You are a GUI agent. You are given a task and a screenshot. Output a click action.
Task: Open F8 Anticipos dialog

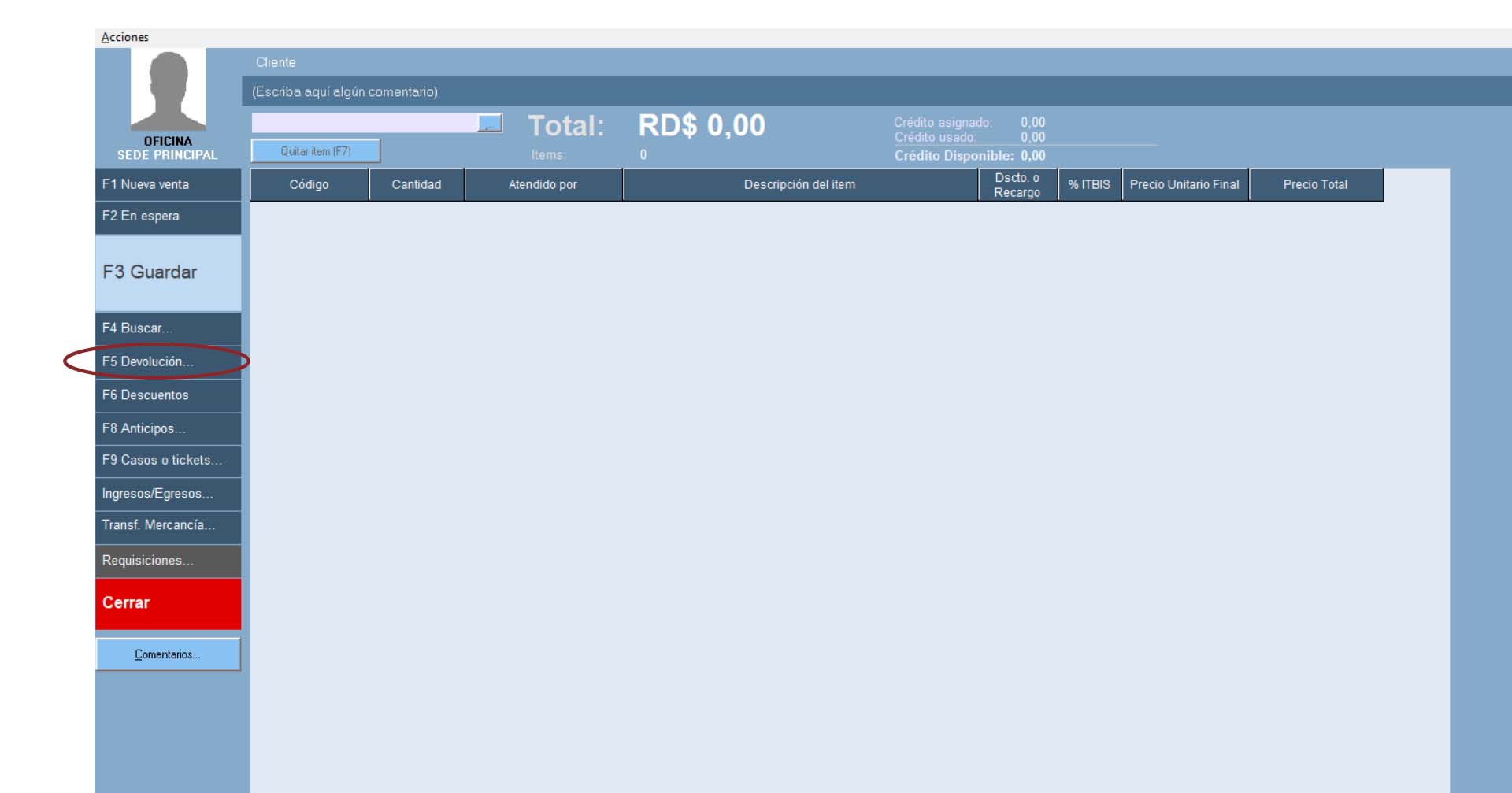tap(168, 428)
